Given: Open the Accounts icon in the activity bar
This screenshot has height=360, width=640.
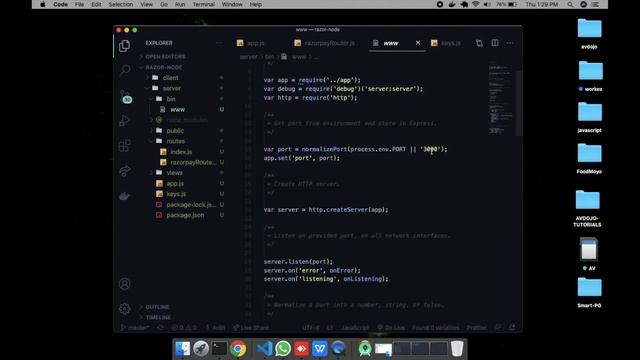Looking at the screenshot, I should pyautogui.click(x=124, y=284).
